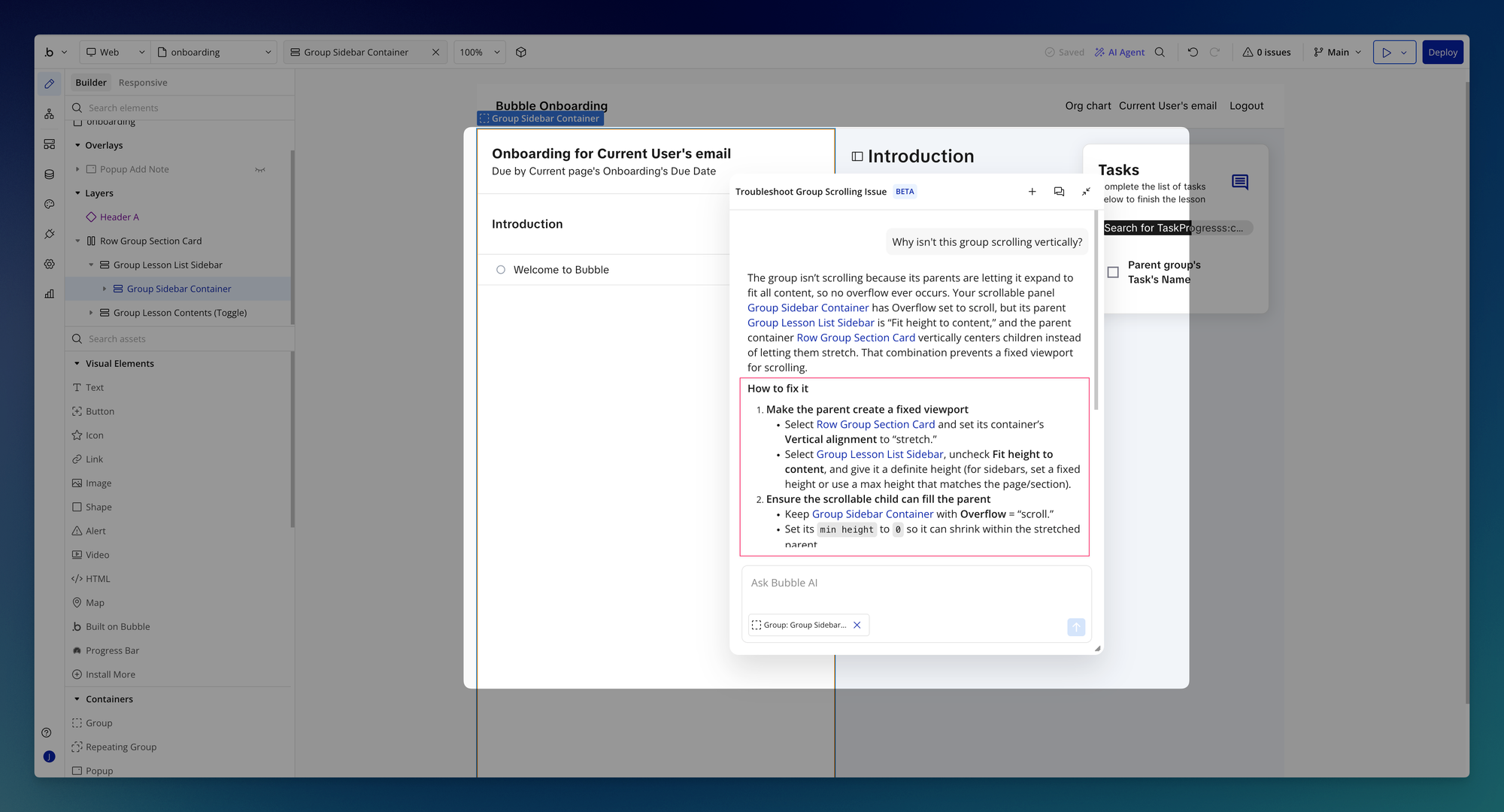Open the Styles palette icon
1504x812 pixels.
[50, 205]
